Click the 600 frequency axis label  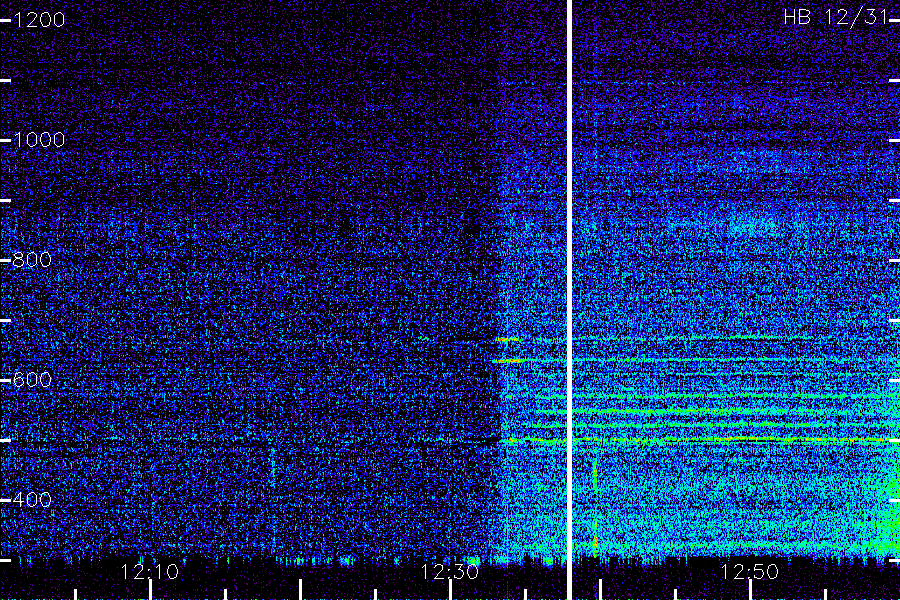pos(32,380)
